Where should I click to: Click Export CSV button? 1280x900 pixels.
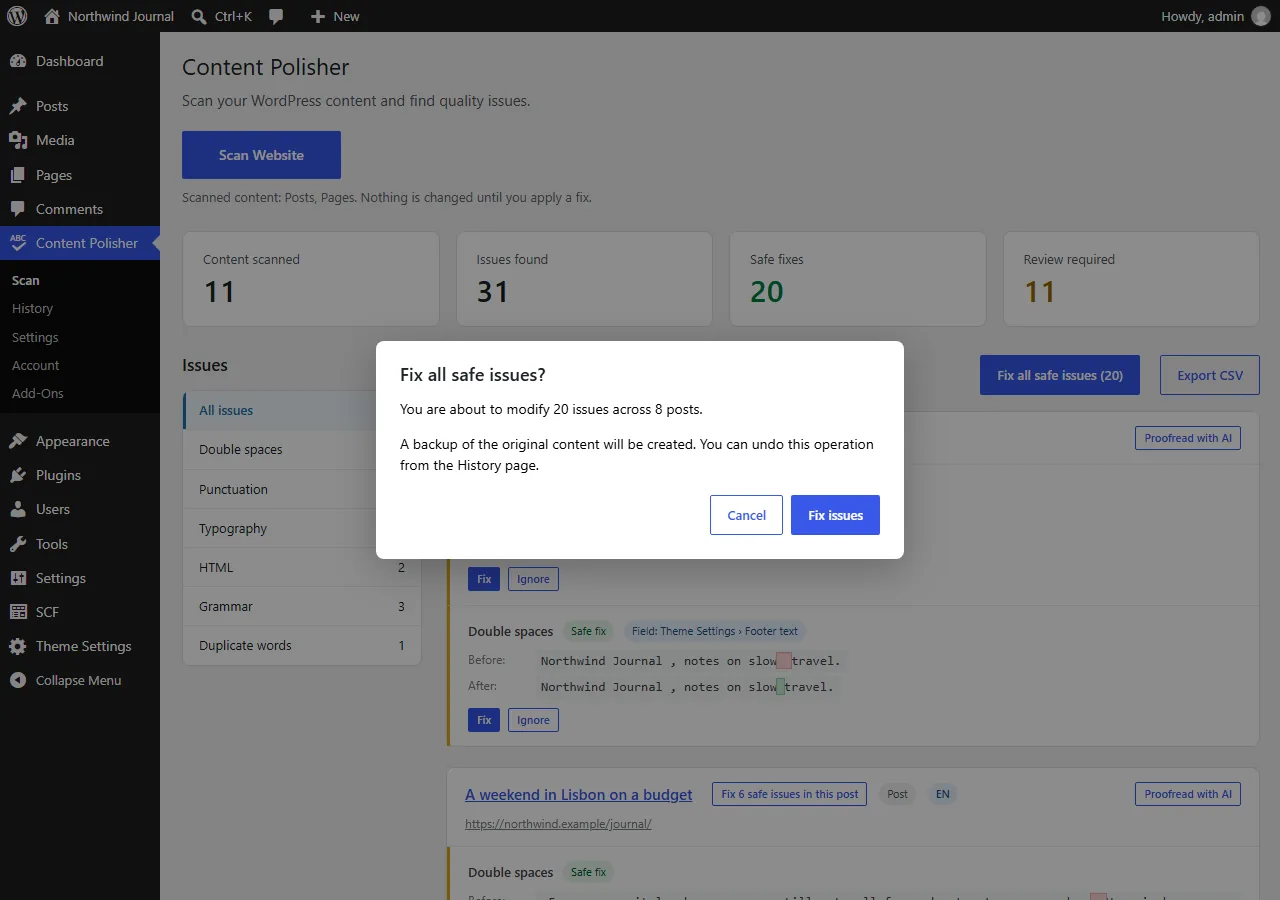point(1210,375)
